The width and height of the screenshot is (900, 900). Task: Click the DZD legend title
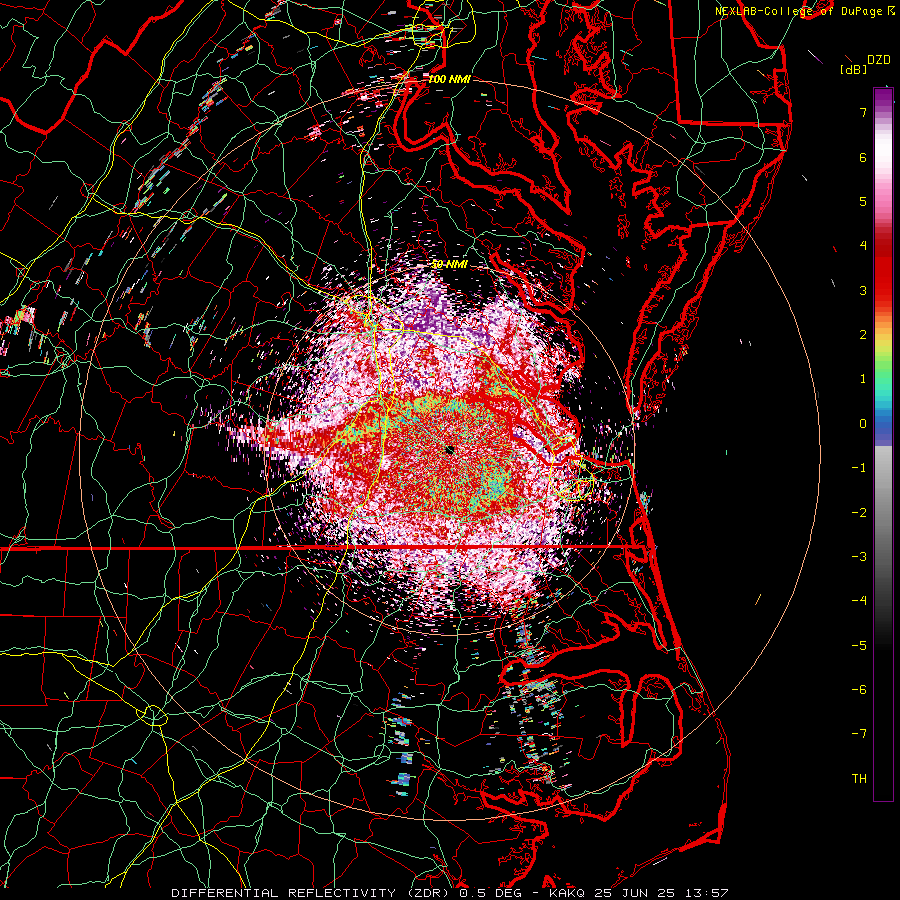point(878,60)
